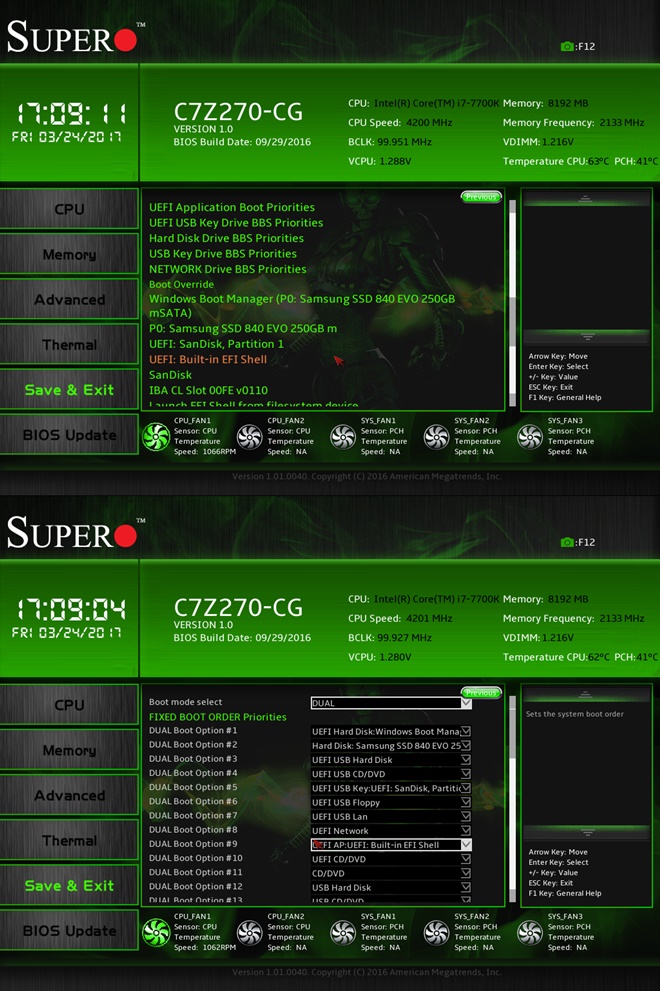This screenshot has width=660, height=991.
Task: Select Save & Exit tab in Boot Override screen
Action: tap(69, 390)
